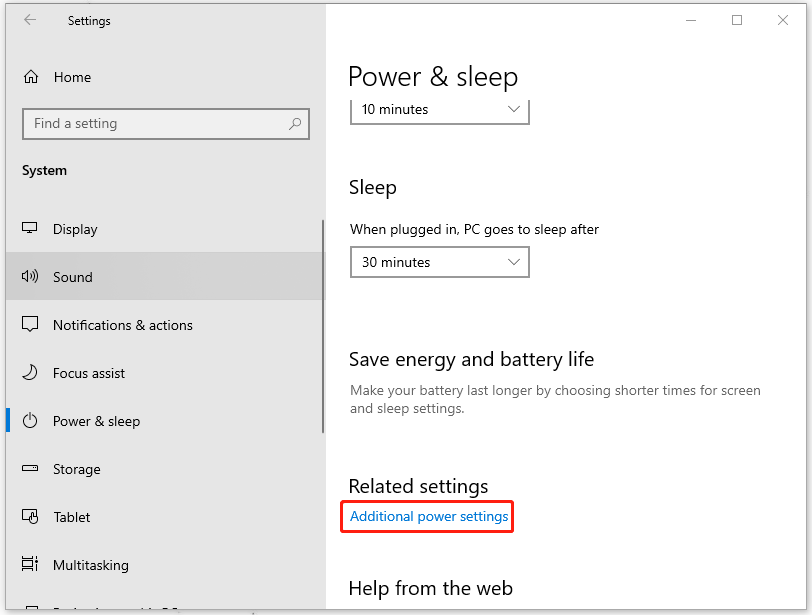Click the Tablet device icon
This screenshot has width=812, height=615.
[x=29, y=517]
